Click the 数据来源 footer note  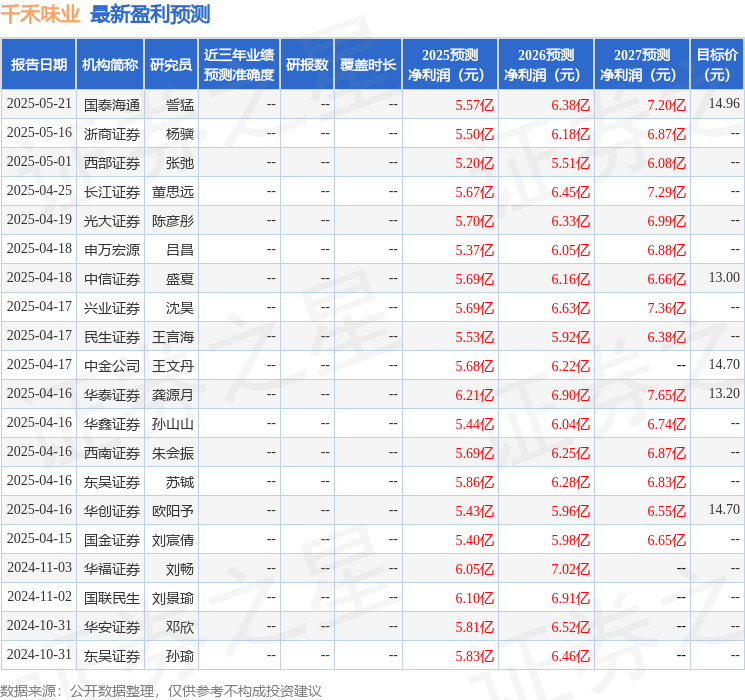click(x=161, y=690)
